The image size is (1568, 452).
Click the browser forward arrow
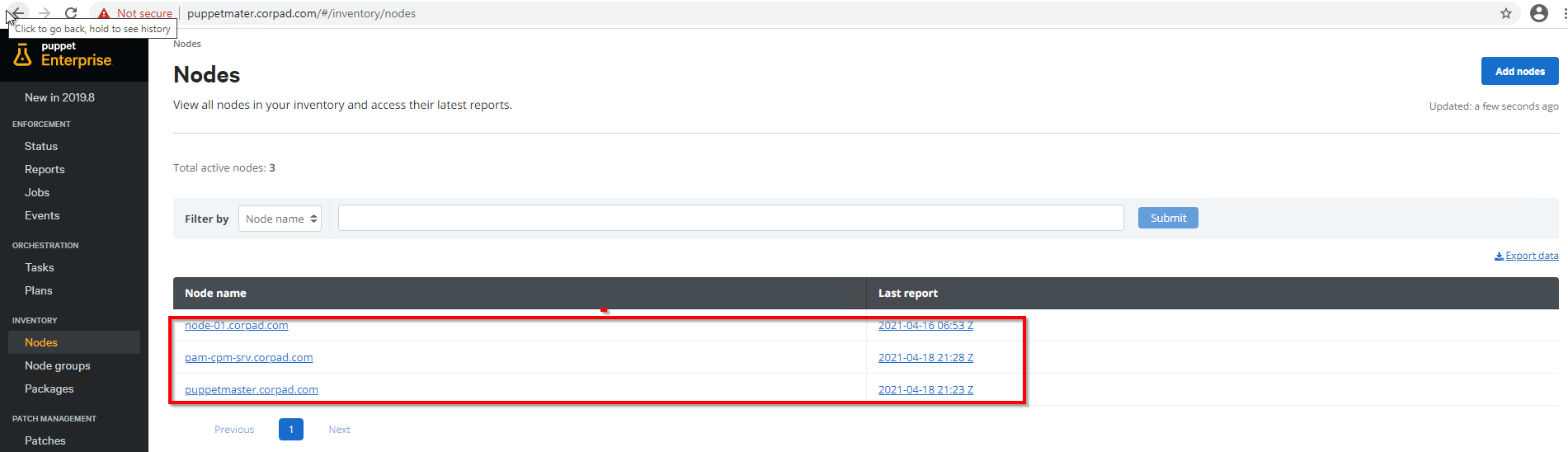(x=45, y=12)
